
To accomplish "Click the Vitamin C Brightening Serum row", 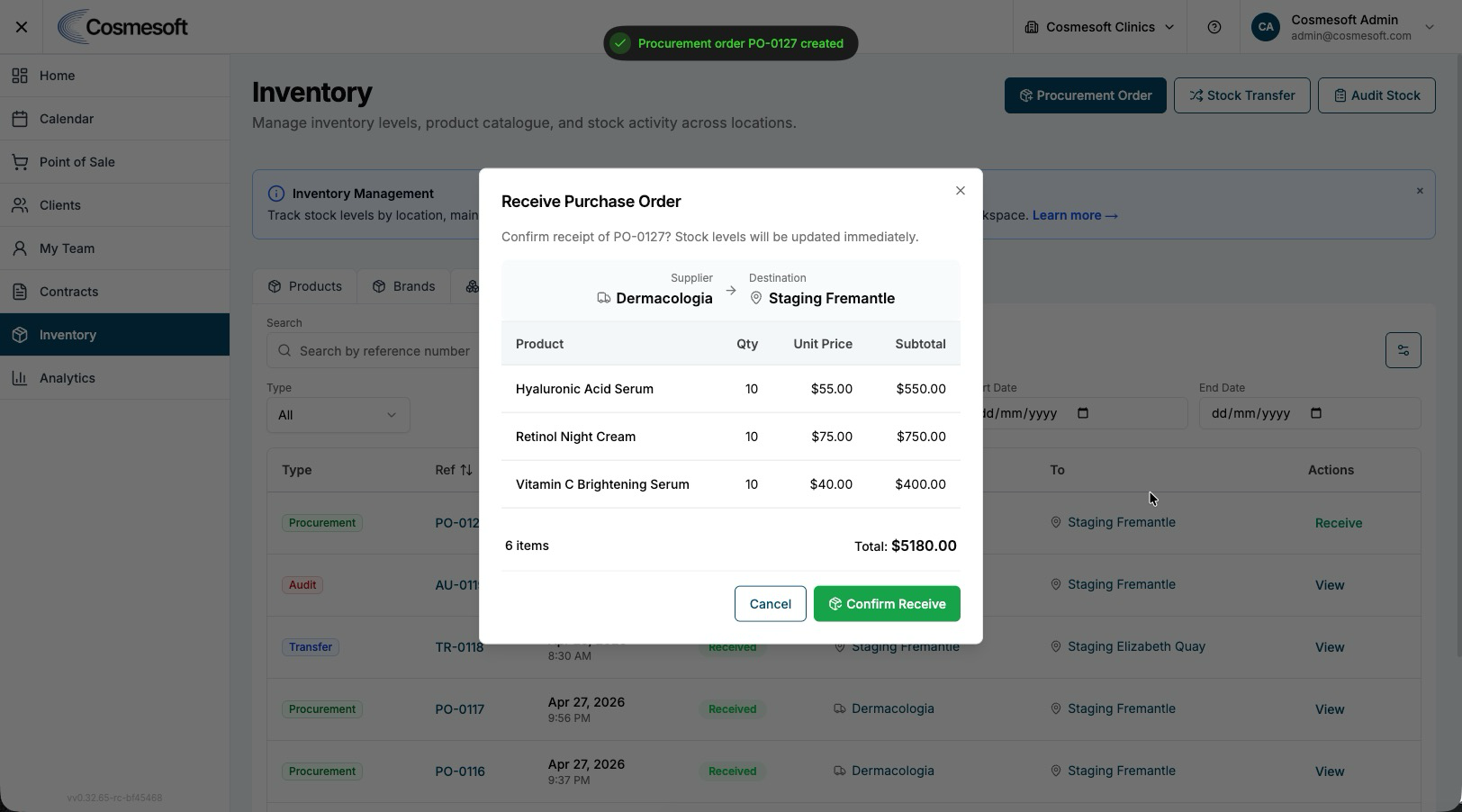I will (x=731, y=484).
